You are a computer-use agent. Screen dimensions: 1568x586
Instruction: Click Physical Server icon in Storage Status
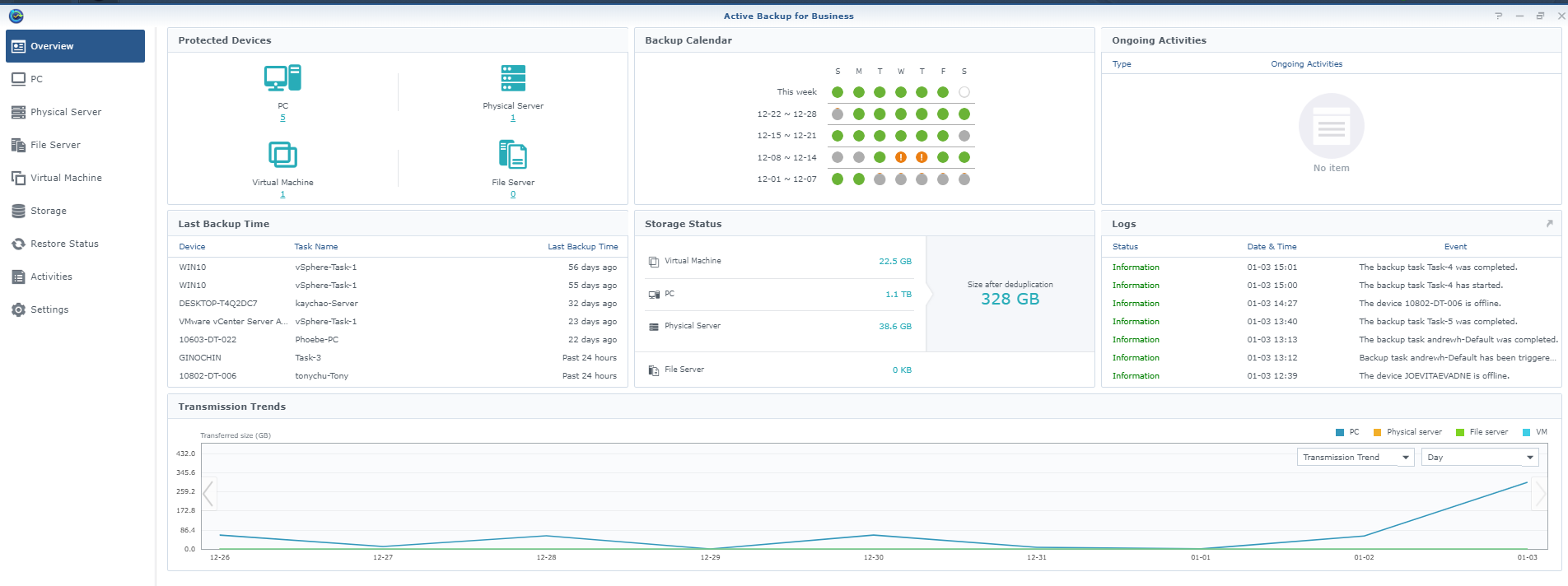654,327
